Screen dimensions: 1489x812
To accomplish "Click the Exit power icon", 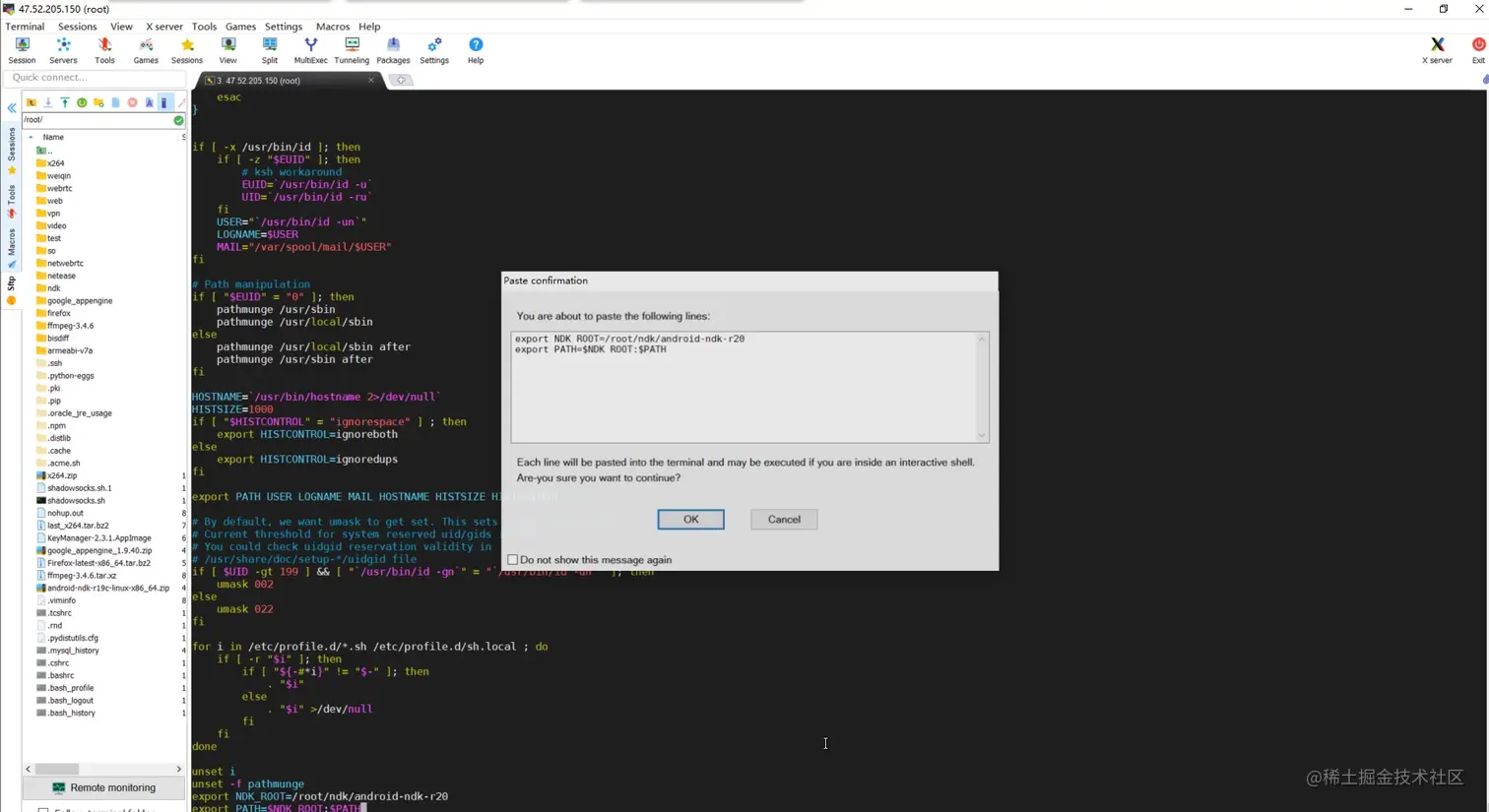I will (x=1478, y=50).
